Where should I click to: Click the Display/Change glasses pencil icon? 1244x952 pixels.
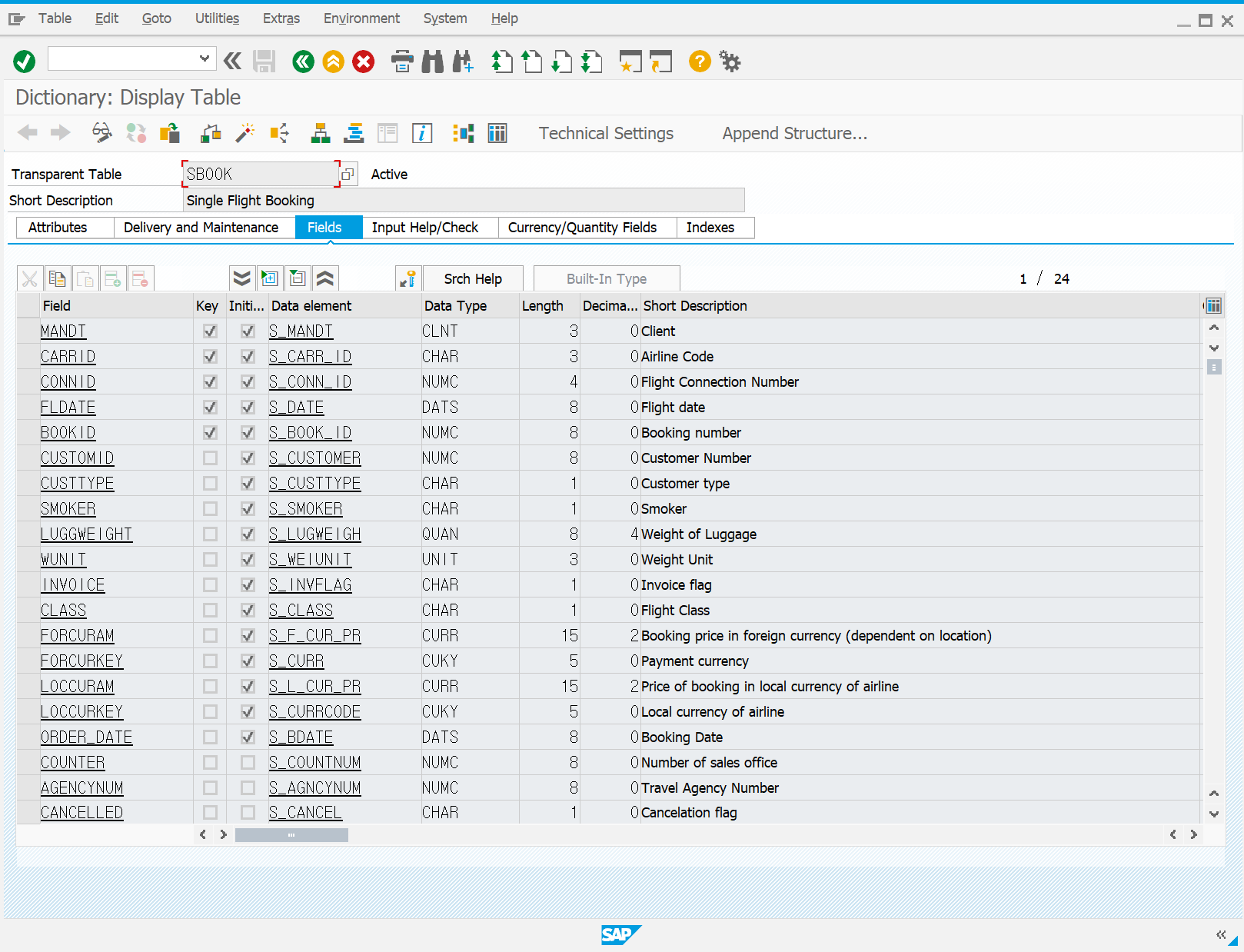tap(101, 133)
